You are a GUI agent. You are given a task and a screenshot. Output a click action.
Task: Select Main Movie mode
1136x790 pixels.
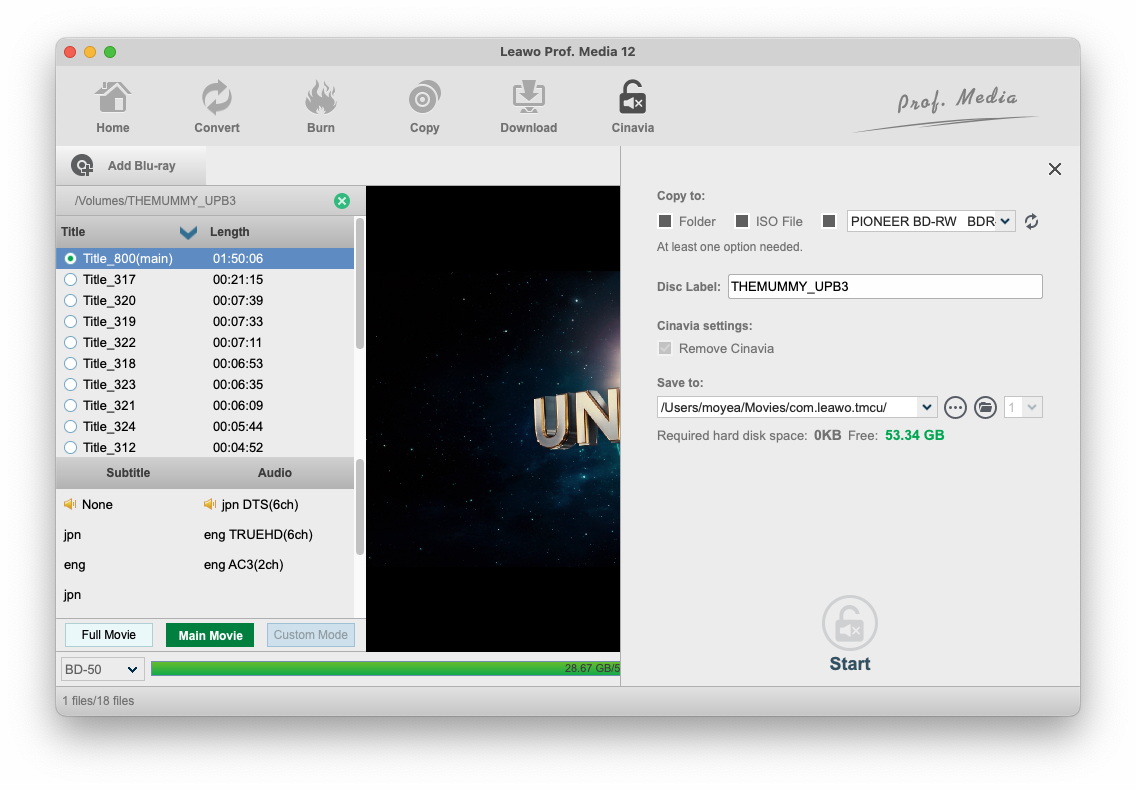coord(210,635)
